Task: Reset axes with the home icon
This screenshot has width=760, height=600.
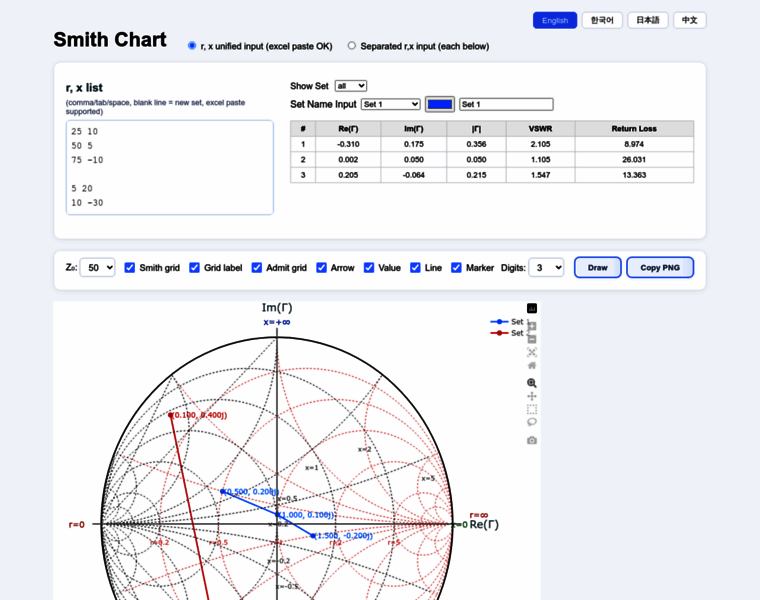Action: (x=532, y=365)
